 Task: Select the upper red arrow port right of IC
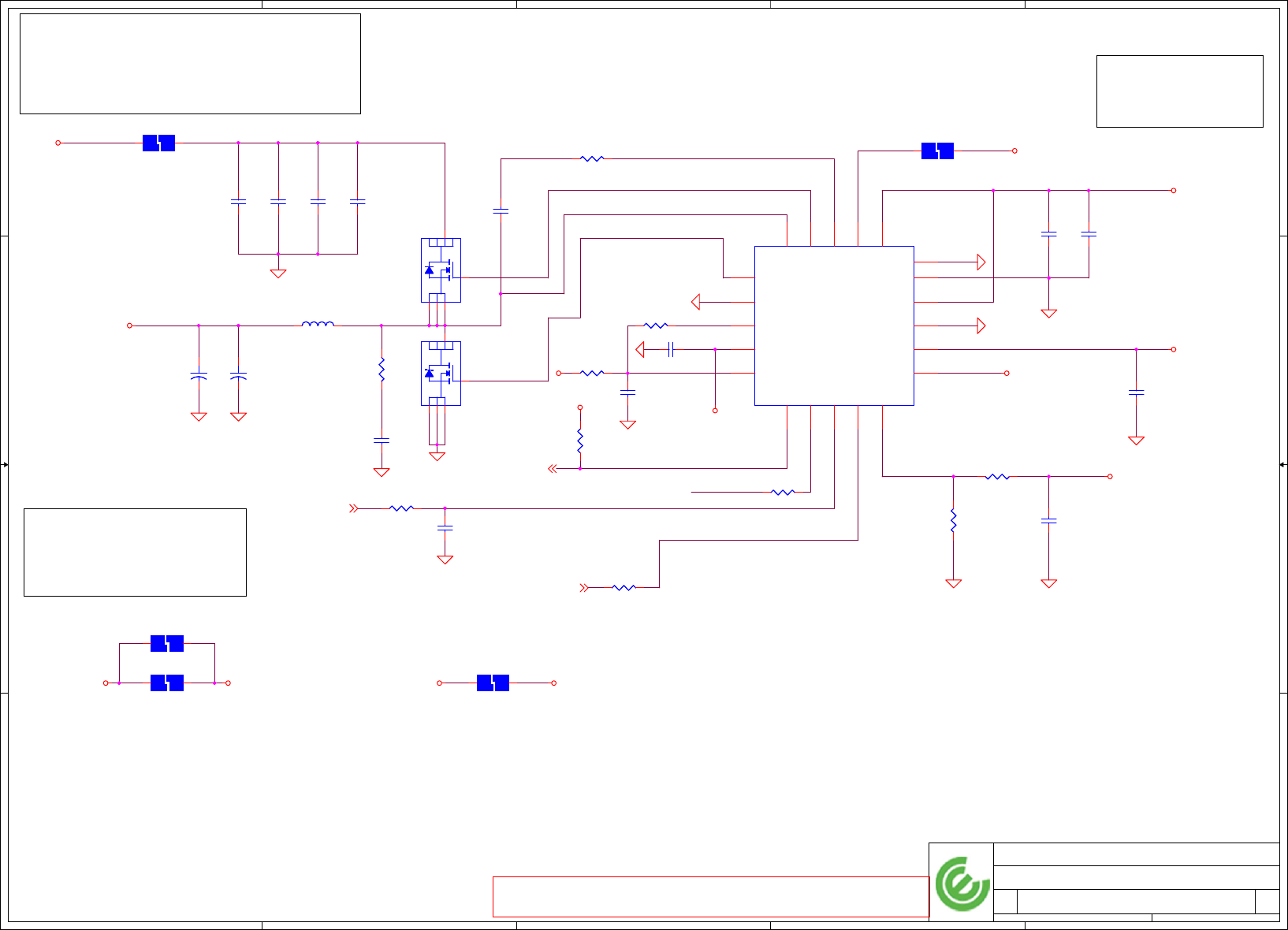(981, 262)
